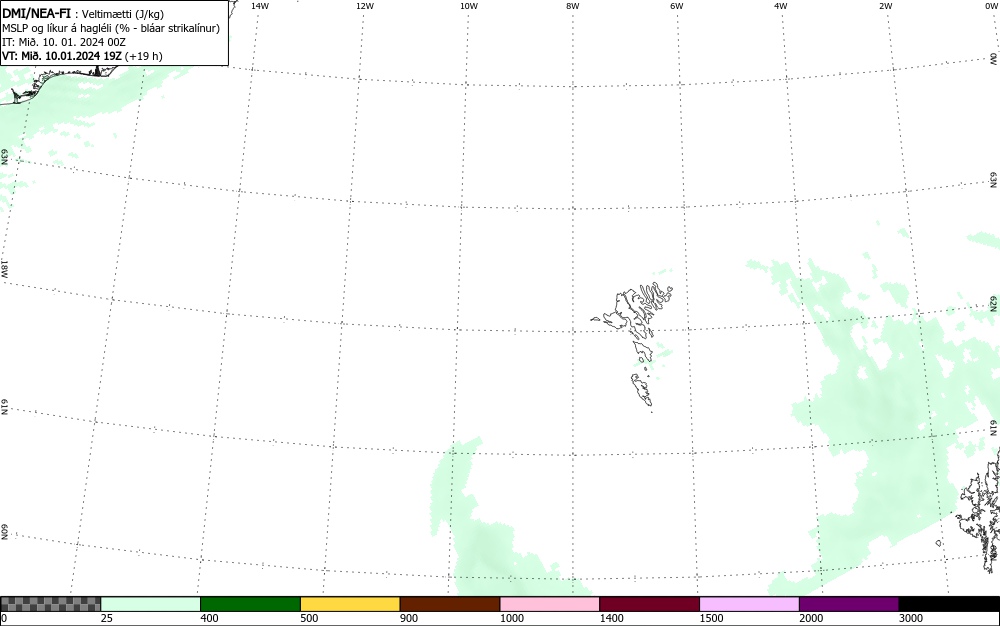Click the legend value "1000"
Viewport: 1000px width, 626px height.
(x=511, y=618)
